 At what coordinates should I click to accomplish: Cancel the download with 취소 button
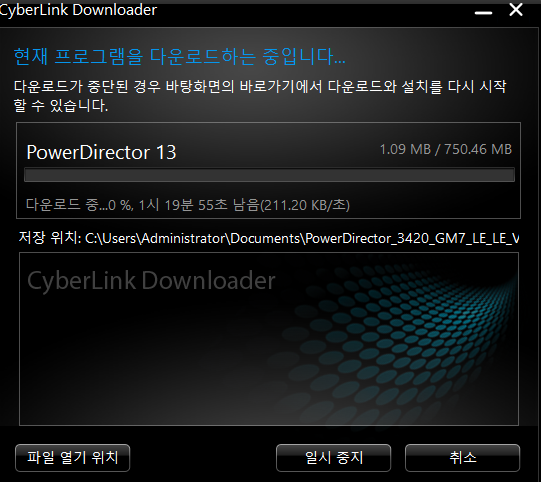click(x=462, y=458)
